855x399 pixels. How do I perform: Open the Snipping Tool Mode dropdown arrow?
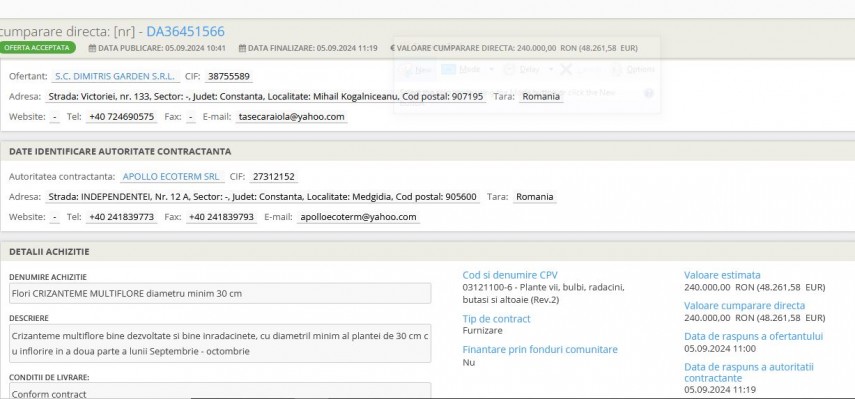[491, 69]
